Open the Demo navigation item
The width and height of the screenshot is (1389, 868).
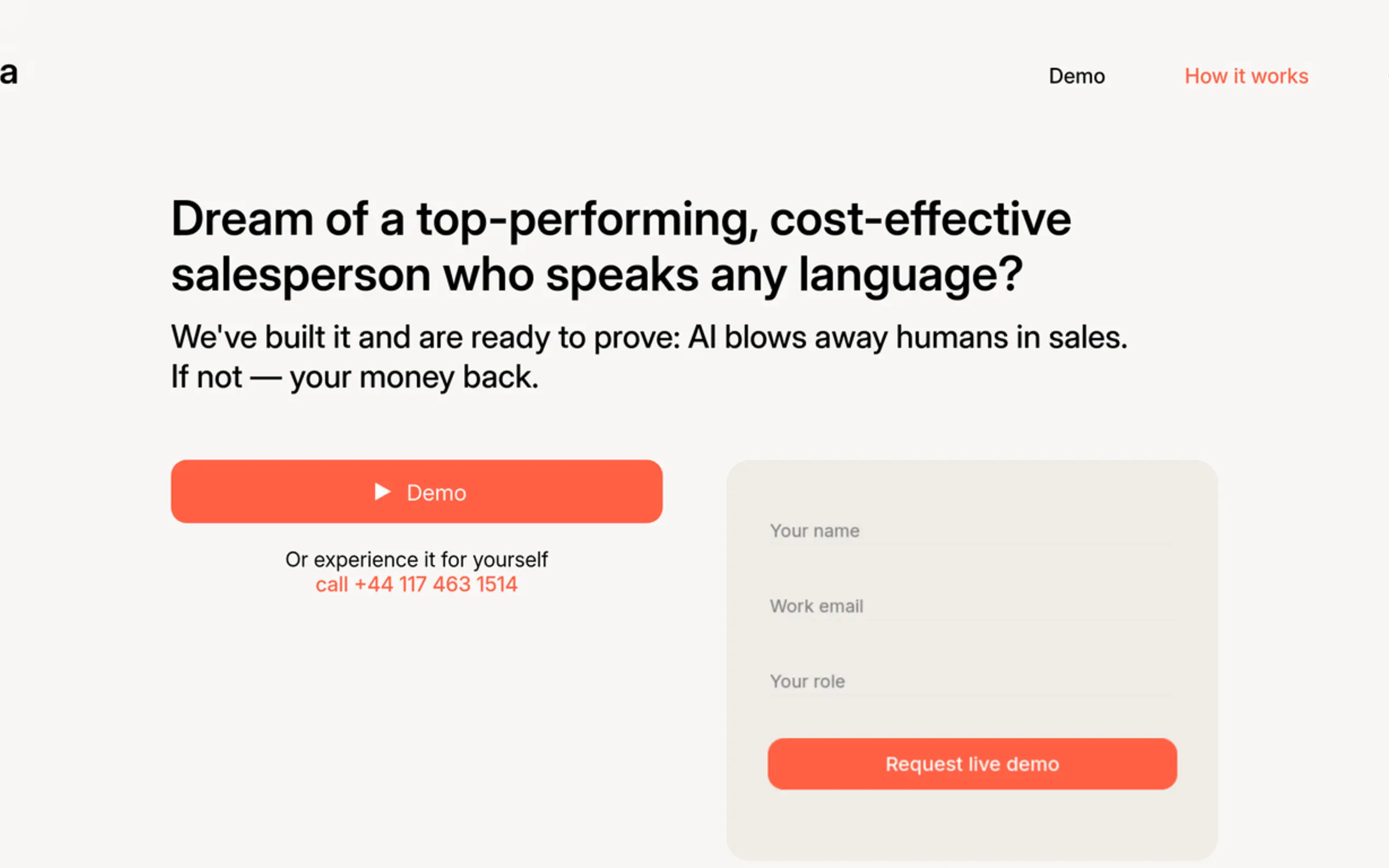[x=1077, y=77]
